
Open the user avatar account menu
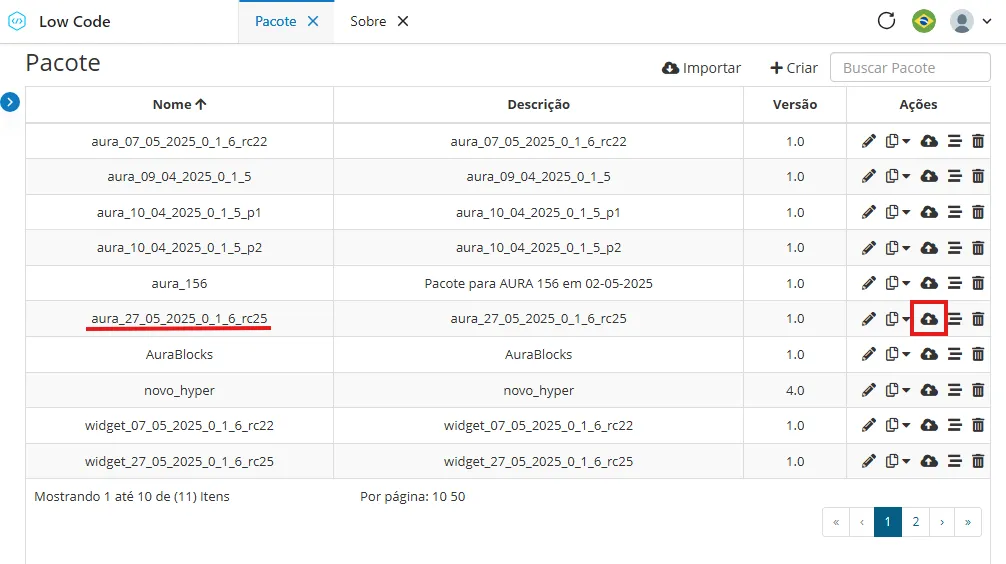click(x=970, y=21)
